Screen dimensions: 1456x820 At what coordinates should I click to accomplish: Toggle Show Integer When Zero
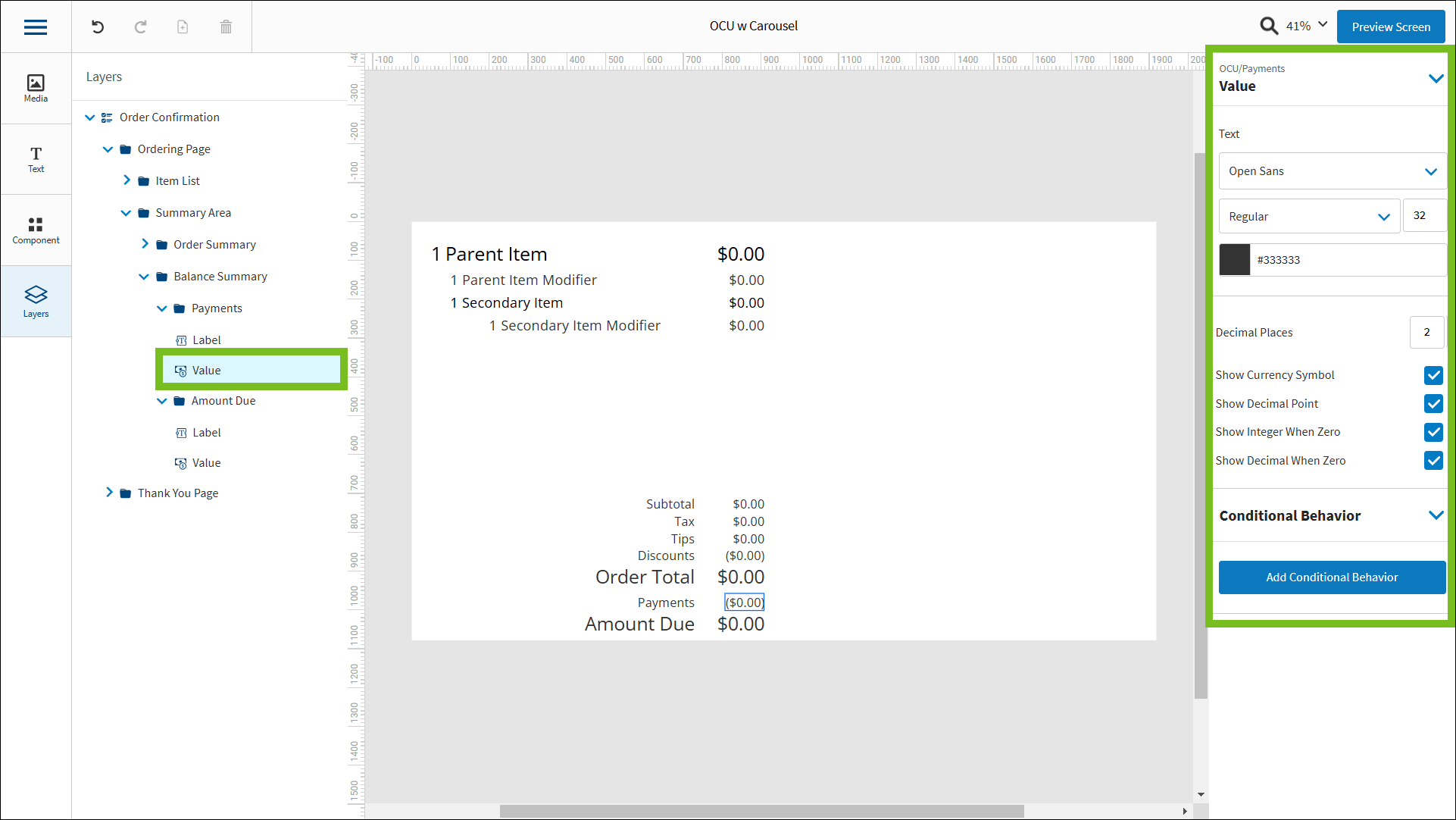click(x=1433, y=432)
